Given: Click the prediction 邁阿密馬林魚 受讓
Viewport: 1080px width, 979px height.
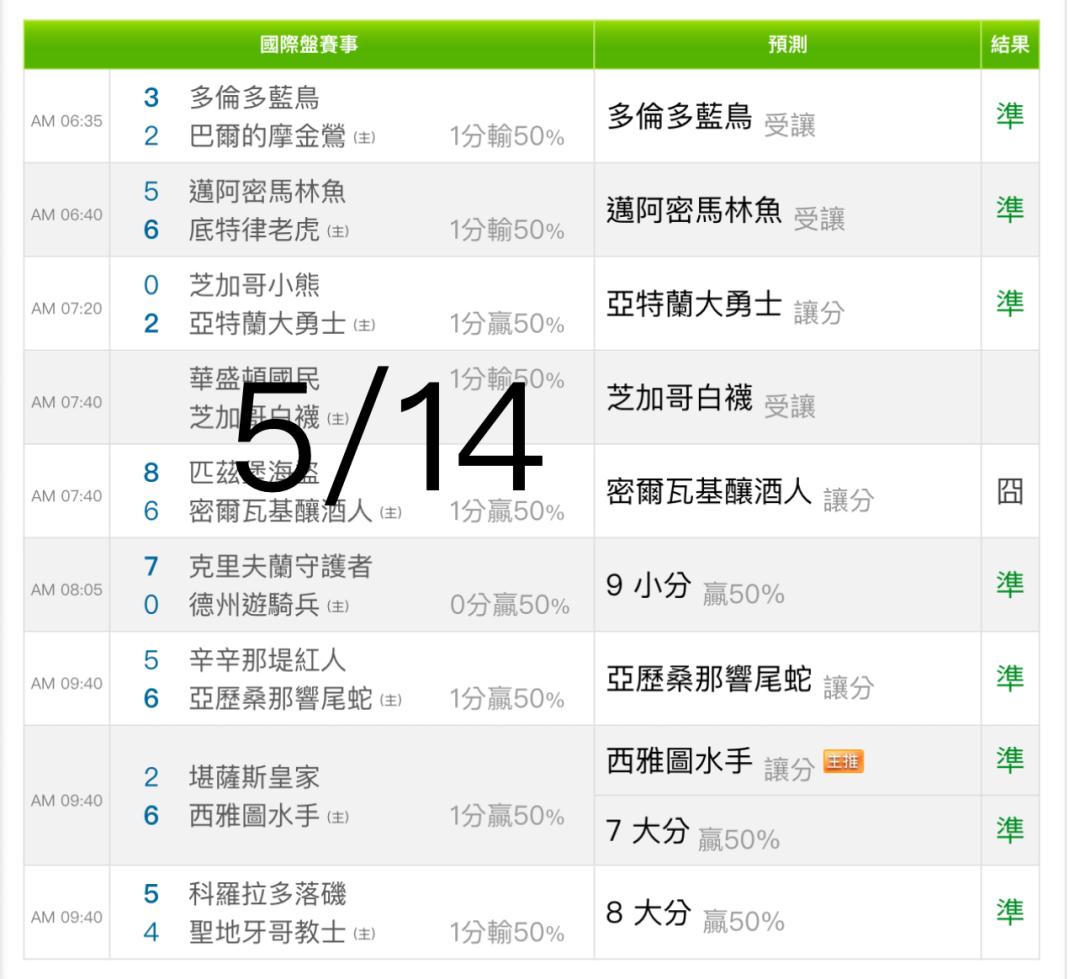Looking at the screenshot, I should click(726, 212).
